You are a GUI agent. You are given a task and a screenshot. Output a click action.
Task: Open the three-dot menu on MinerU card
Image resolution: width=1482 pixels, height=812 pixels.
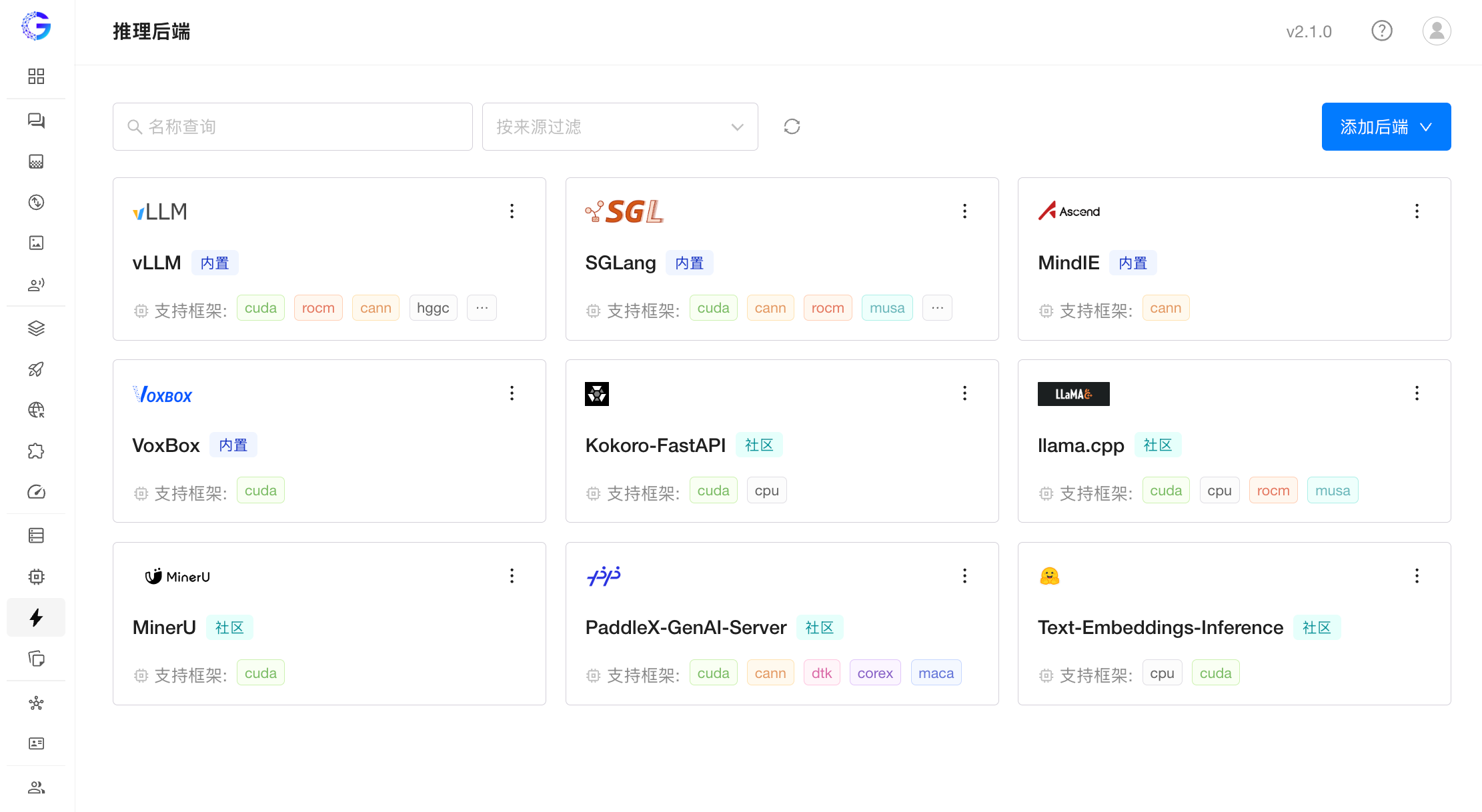[x=512, y=576]
